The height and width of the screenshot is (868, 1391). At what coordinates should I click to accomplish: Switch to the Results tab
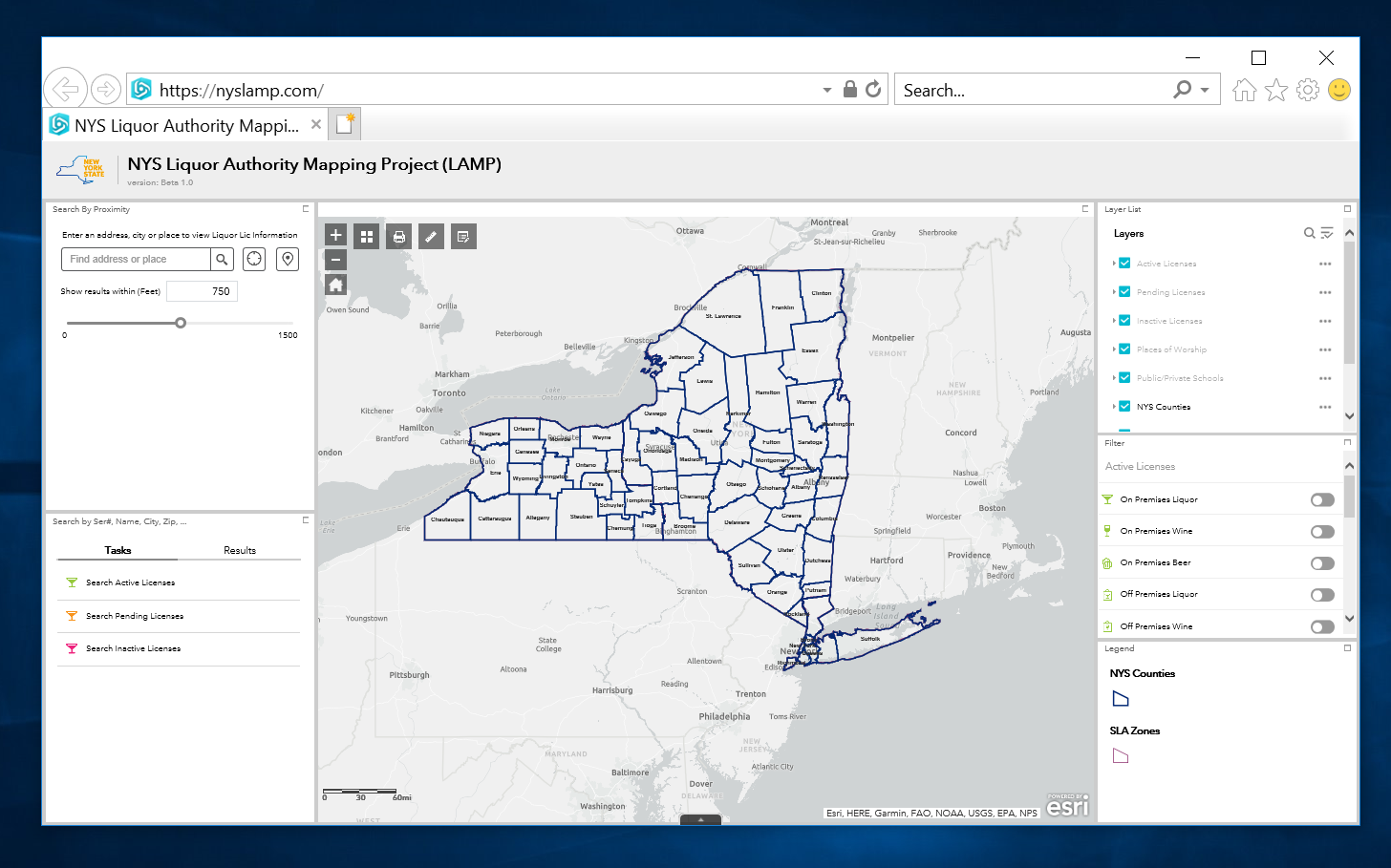coord(240,550)
